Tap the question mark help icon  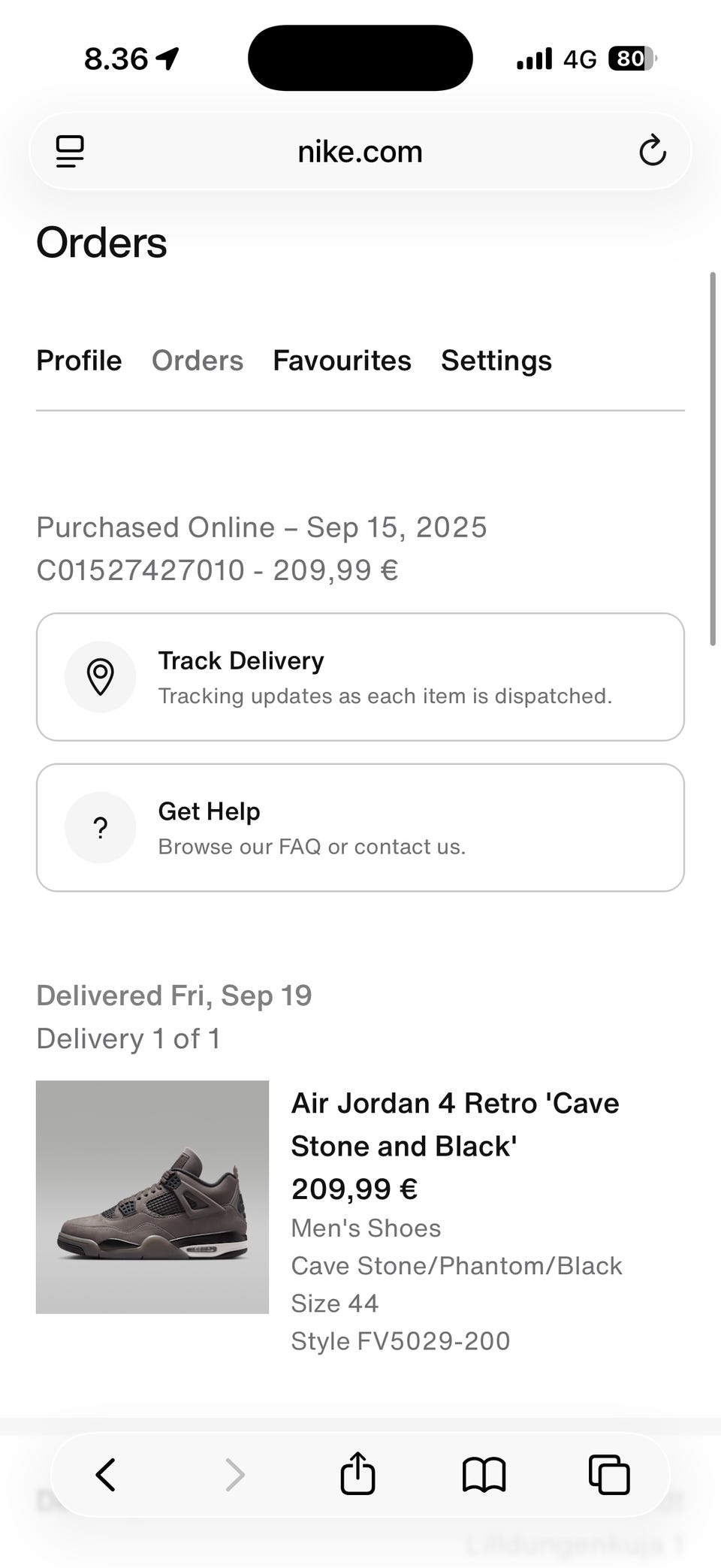click(x=101, y=828)
